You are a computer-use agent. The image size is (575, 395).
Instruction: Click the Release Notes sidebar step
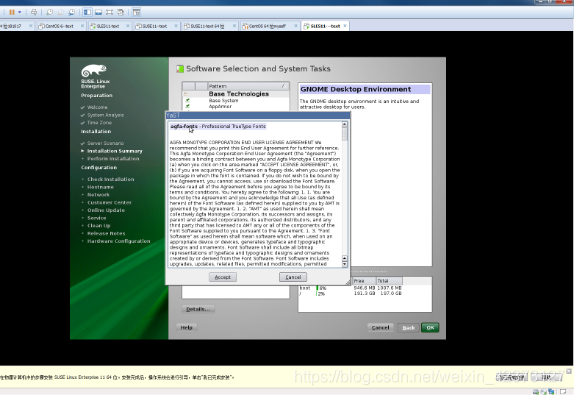pos(106,233)
